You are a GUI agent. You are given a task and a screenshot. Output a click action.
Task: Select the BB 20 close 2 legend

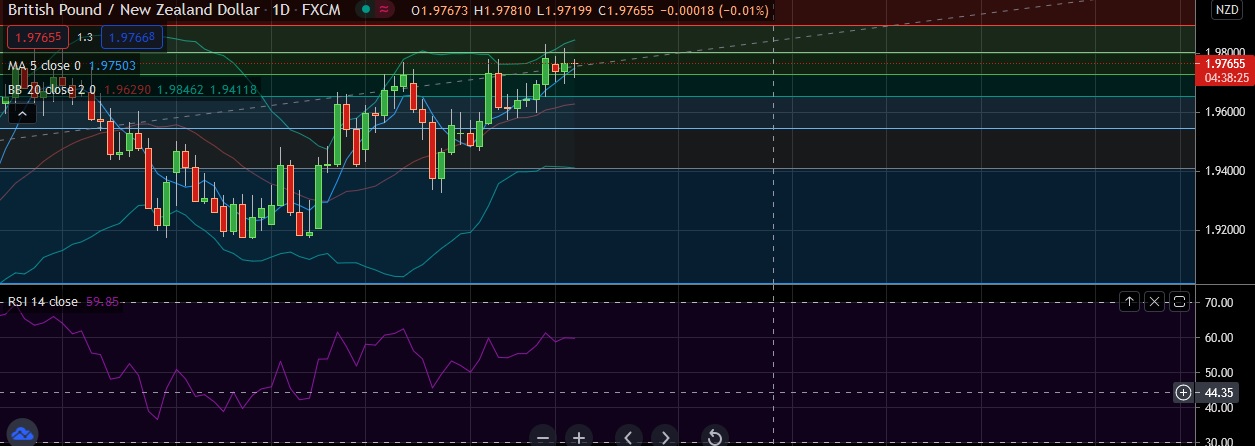(51, 90)
